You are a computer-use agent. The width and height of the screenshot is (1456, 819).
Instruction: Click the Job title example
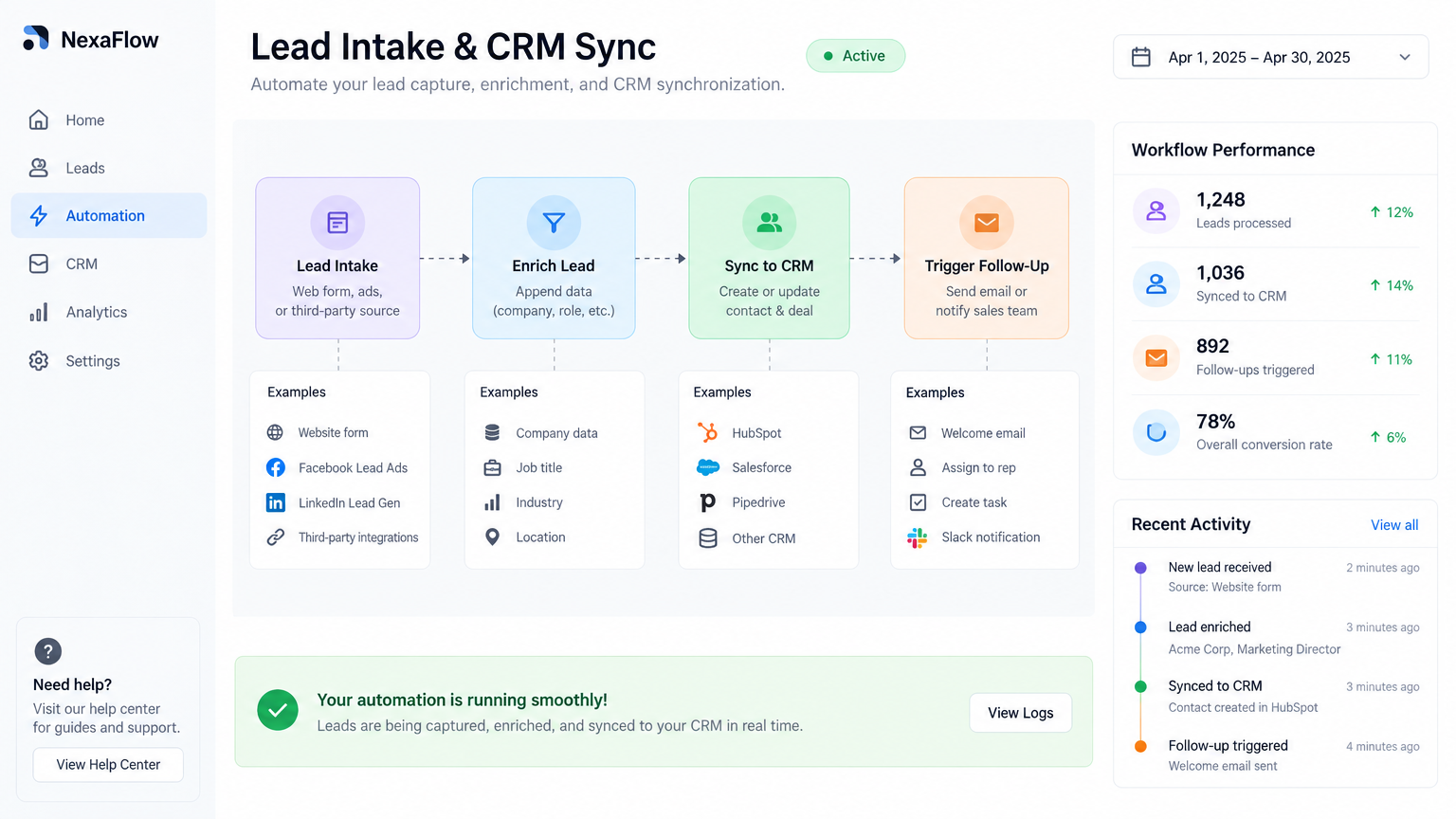point(523,468)
